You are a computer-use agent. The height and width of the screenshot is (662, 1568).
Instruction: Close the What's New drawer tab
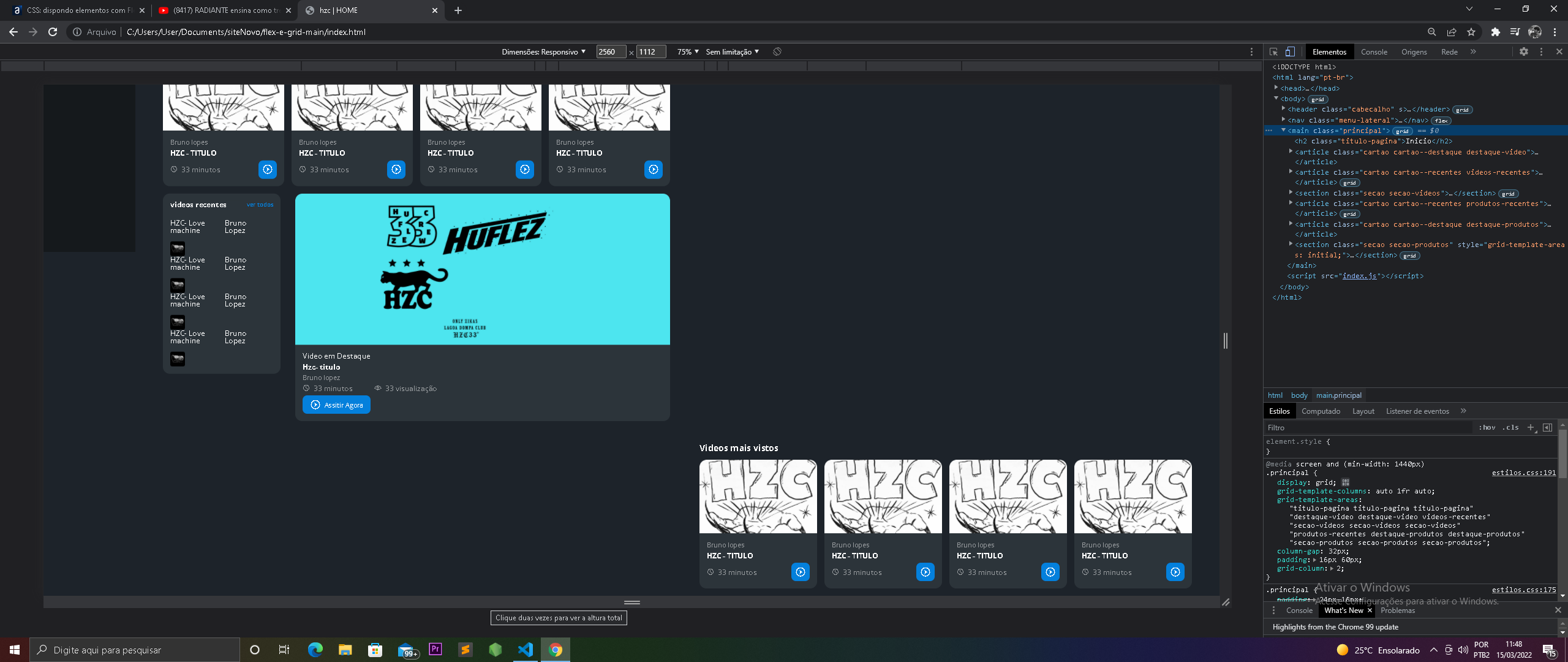[1370, 611]
